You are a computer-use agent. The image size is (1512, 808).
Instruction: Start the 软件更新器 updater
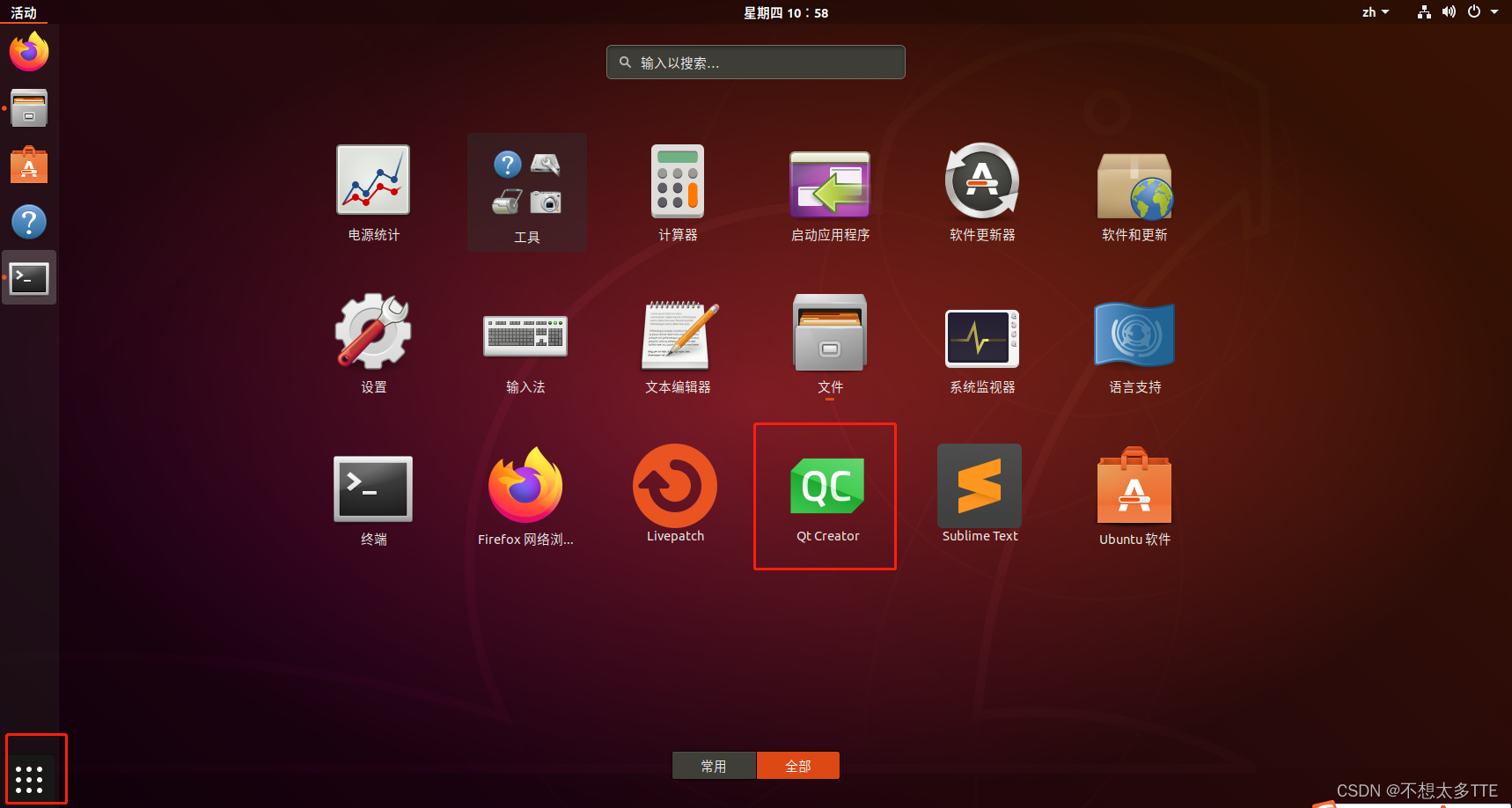[x=981, y=180]
